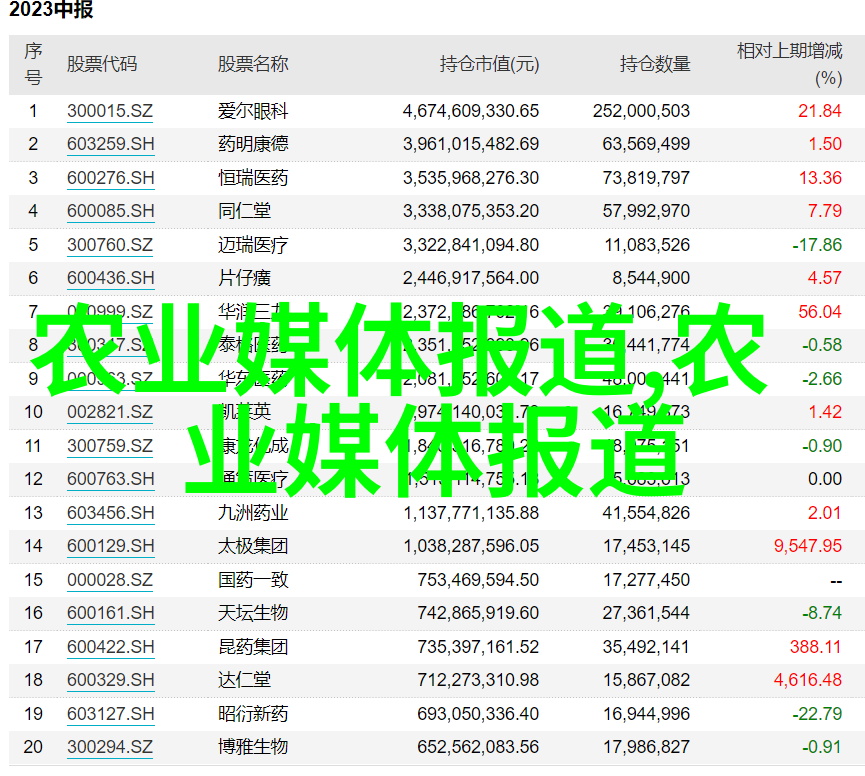Image resolution: width=865 pixels, height=776 pixels.
Task: Click the stock name 天坛生物
Action: coord(253,613)
